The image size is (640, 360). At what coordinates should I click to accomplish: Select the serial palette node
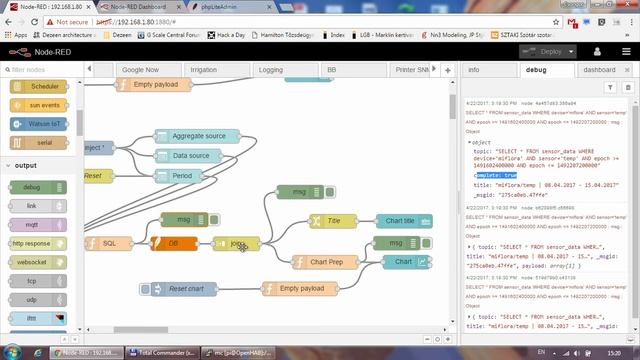coord(38,143)
